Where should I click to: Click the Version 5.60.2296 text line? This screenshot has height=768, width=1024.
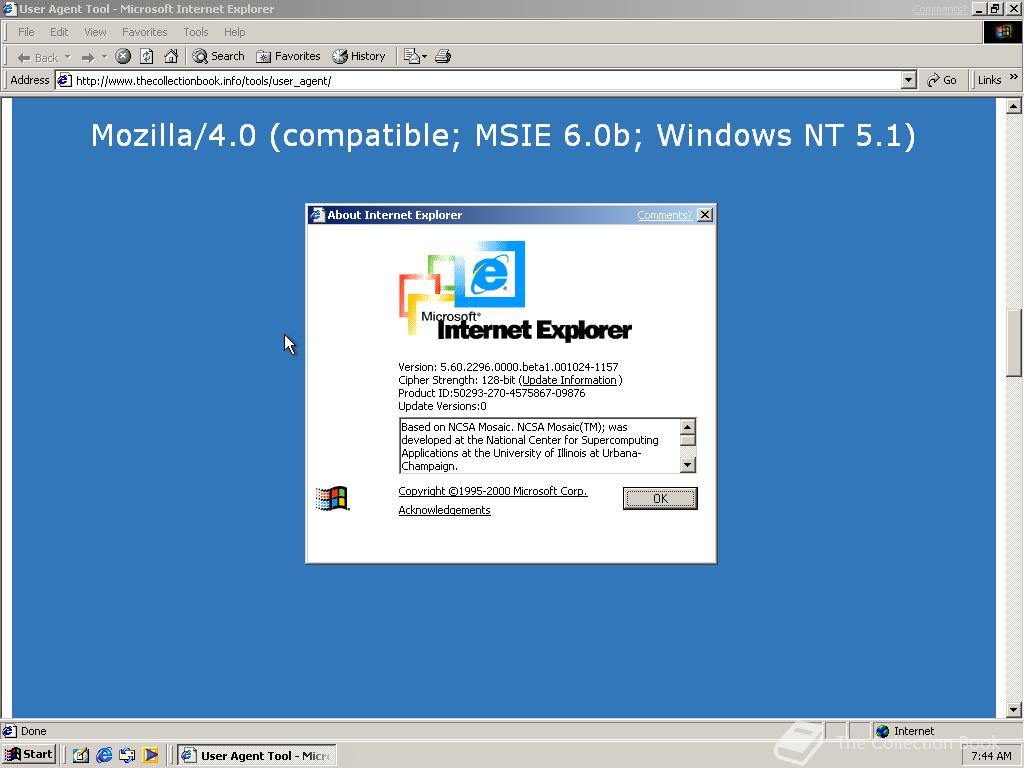(508, 367)
